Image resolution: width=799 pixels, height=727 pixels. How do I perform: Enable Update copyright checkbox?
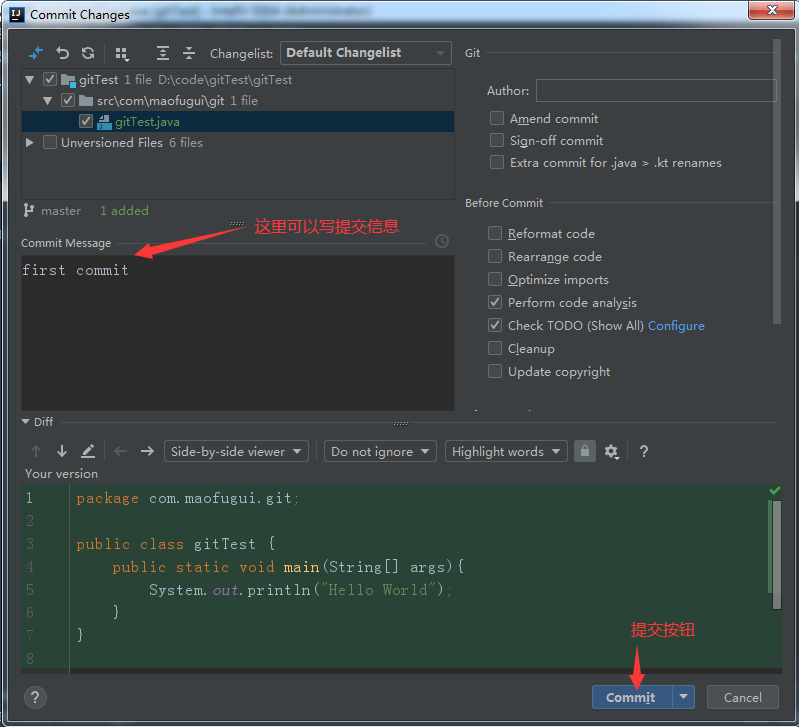[495, 371]
